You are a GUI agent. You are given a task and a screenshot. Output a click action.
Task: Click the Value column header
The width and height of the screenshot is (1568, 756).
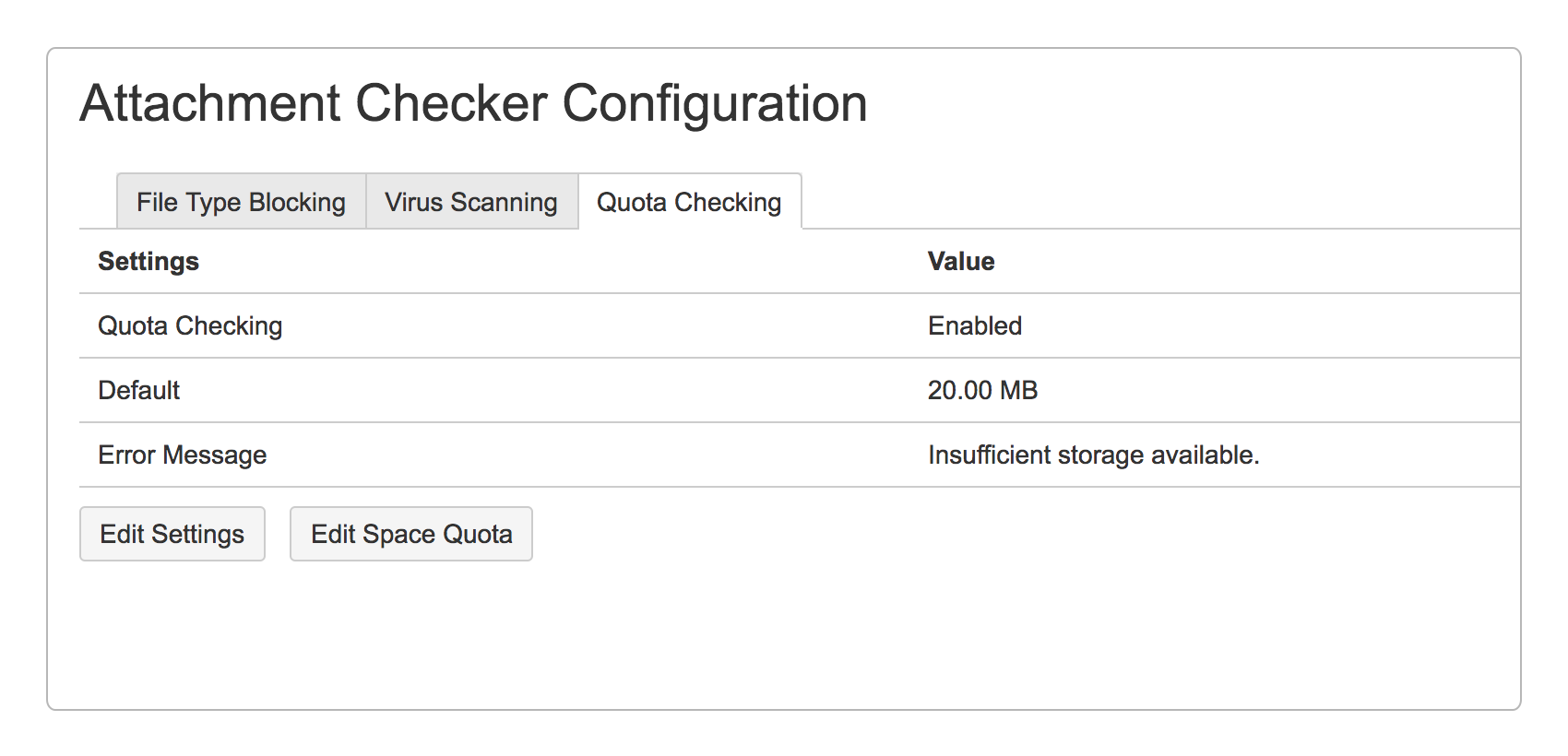click(x=961, y=262)
